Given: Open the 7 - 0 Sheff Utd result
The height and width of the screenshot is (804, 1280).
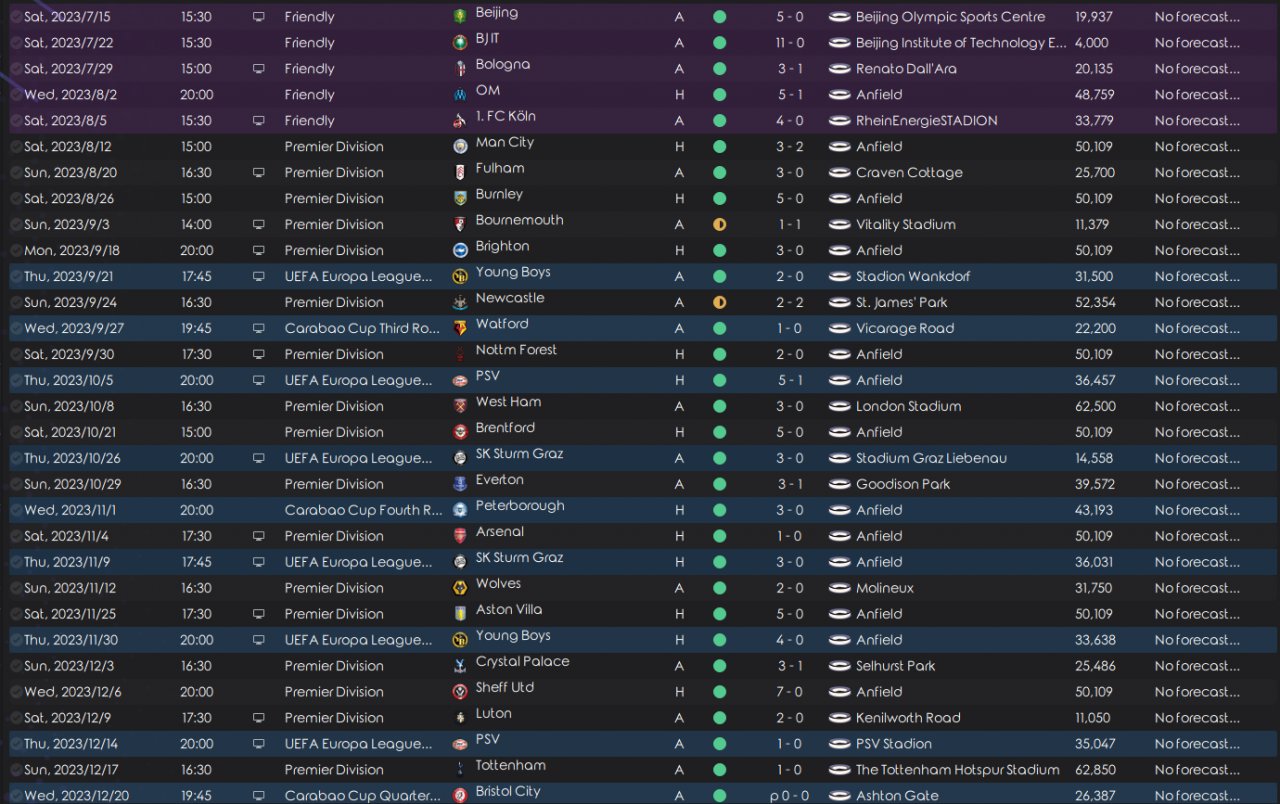Looking at the screenshot, I should [x=789, y=692].
